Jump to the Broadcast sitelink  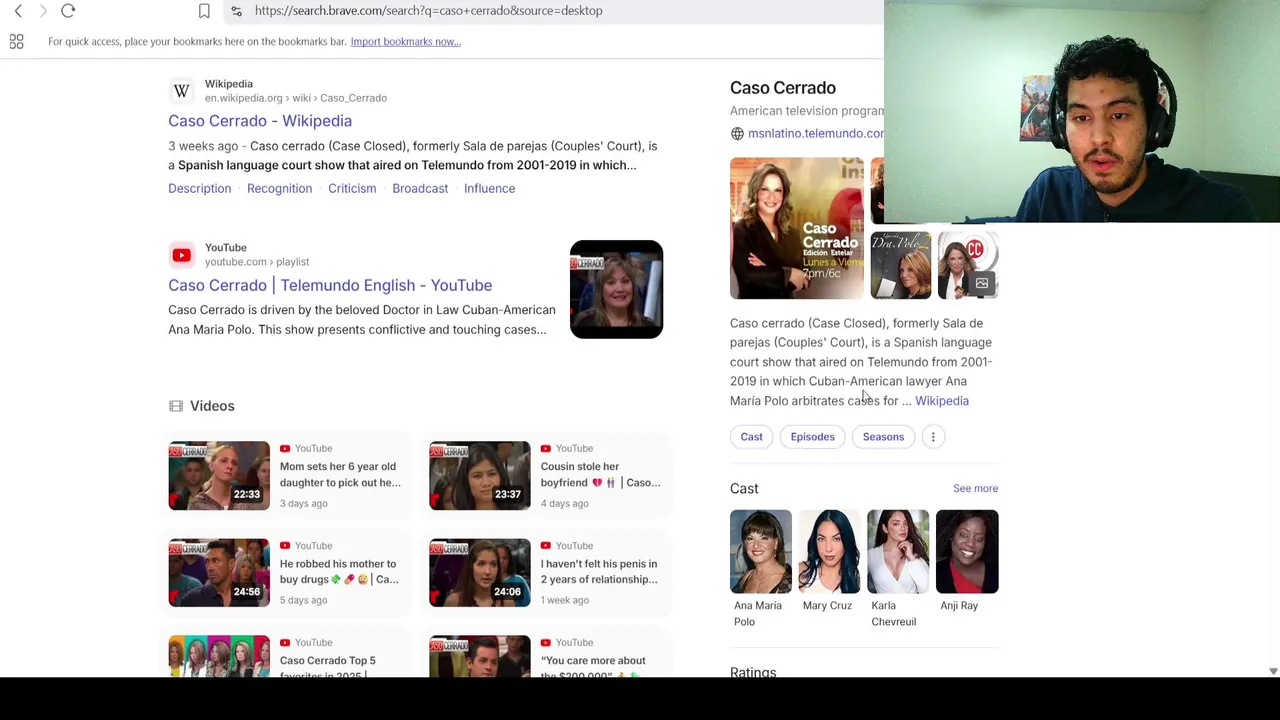420,189
